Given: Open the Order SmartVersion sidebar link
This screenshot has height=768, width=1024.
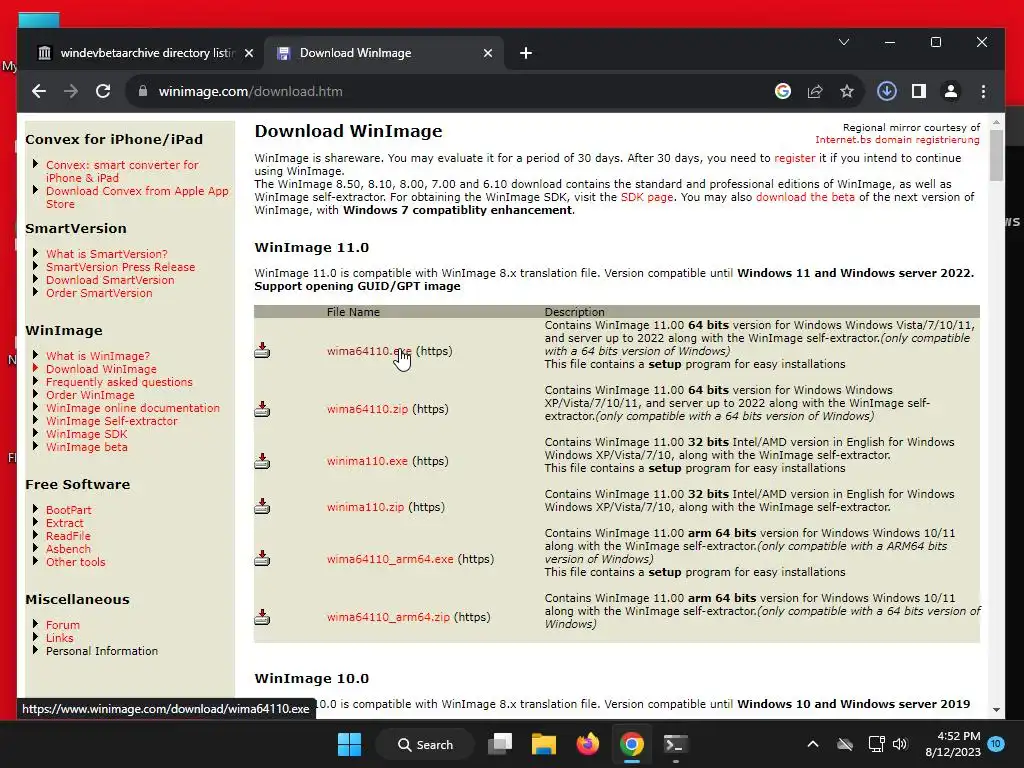Looking at the screenshot, I should point(99,293).
